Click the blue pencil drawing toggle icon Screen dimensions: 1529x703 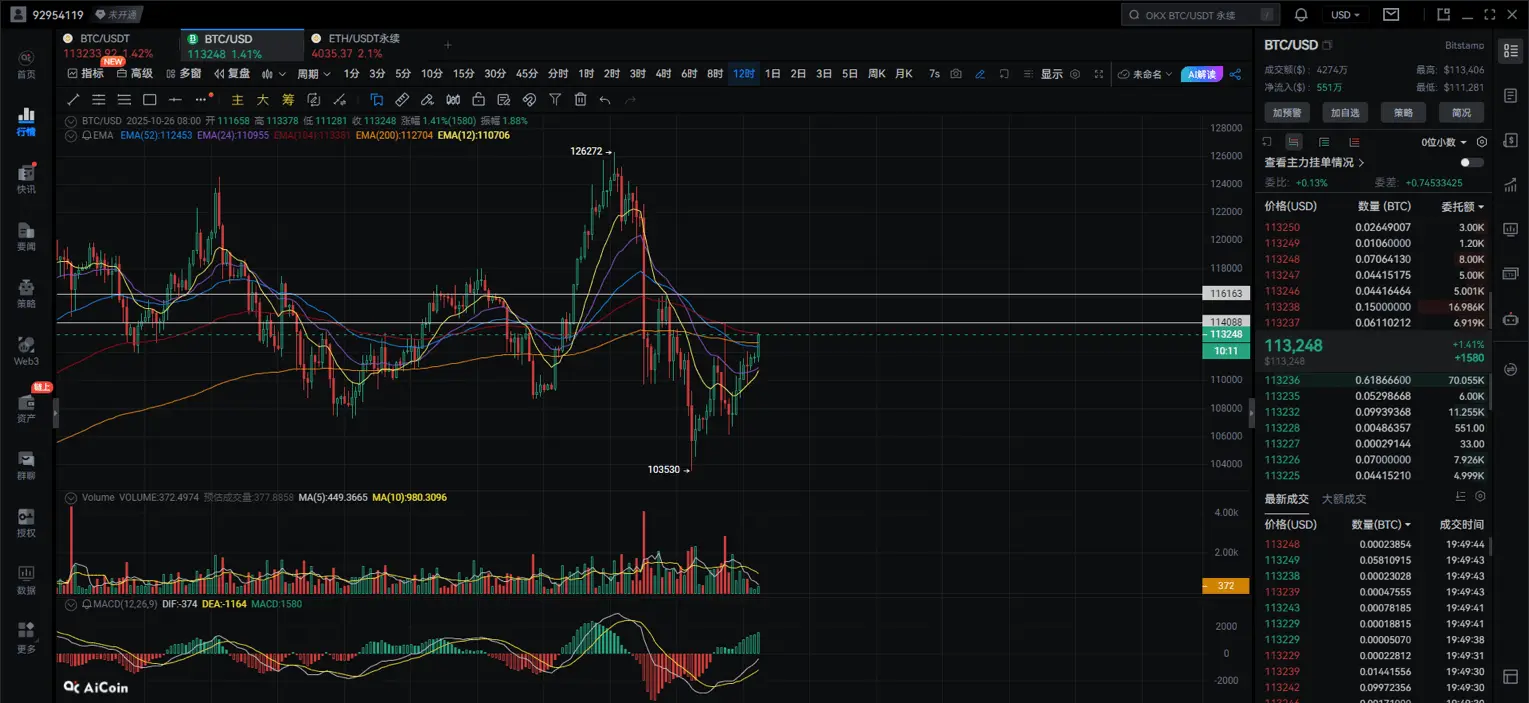[x=980, y=74]
